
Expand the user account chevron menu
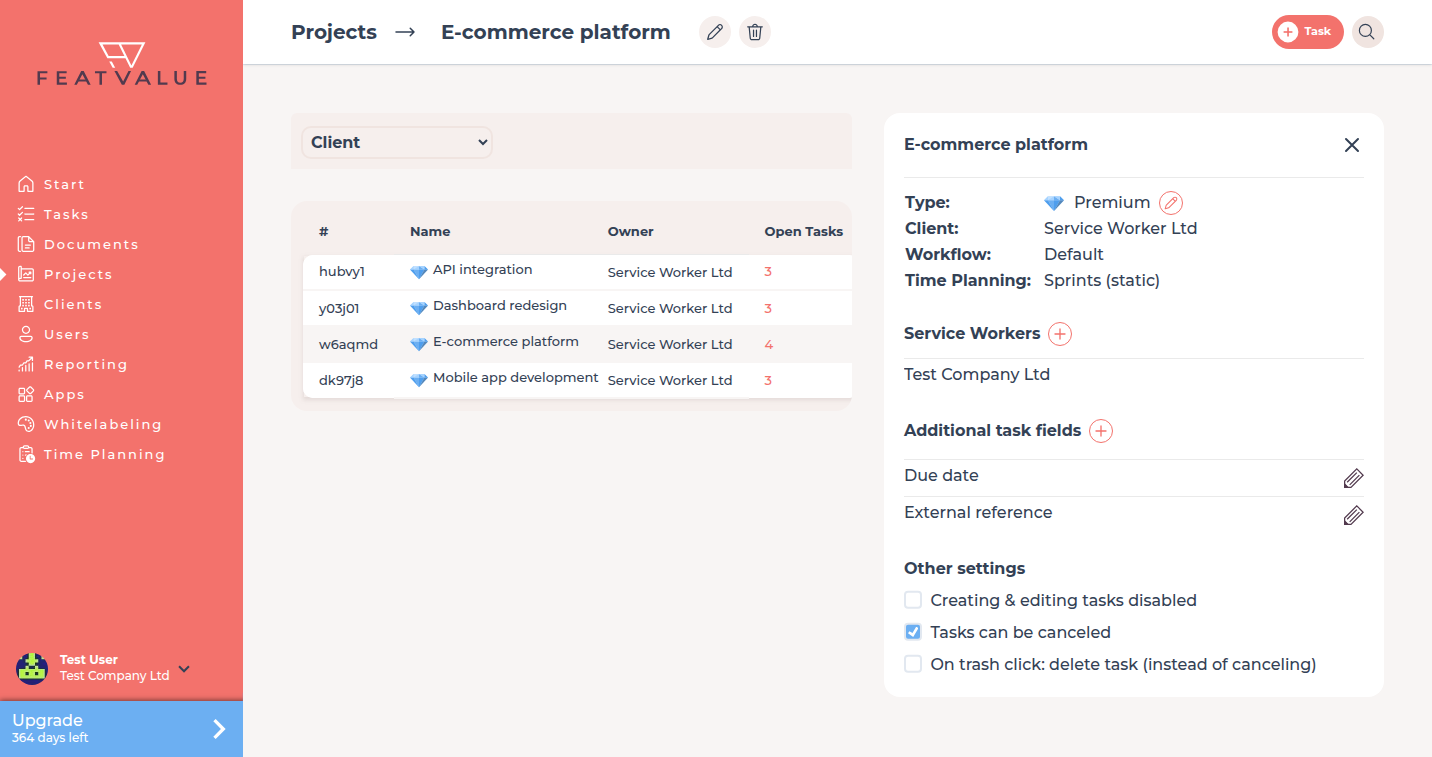[184, 669]
